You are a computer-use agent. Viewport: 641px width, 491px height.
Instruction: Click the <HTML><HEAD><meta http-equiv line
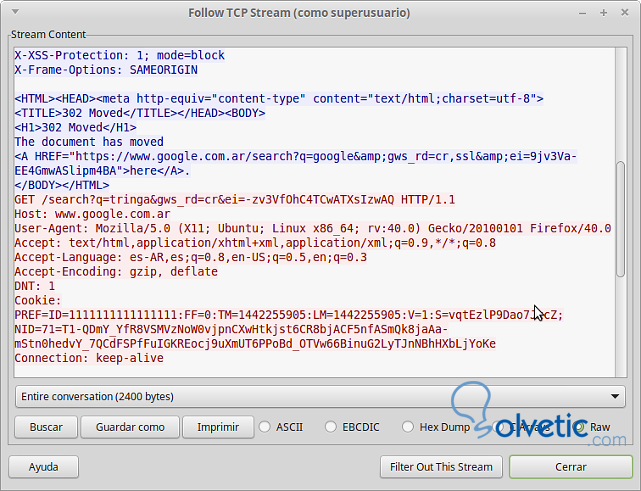point(279,99)
